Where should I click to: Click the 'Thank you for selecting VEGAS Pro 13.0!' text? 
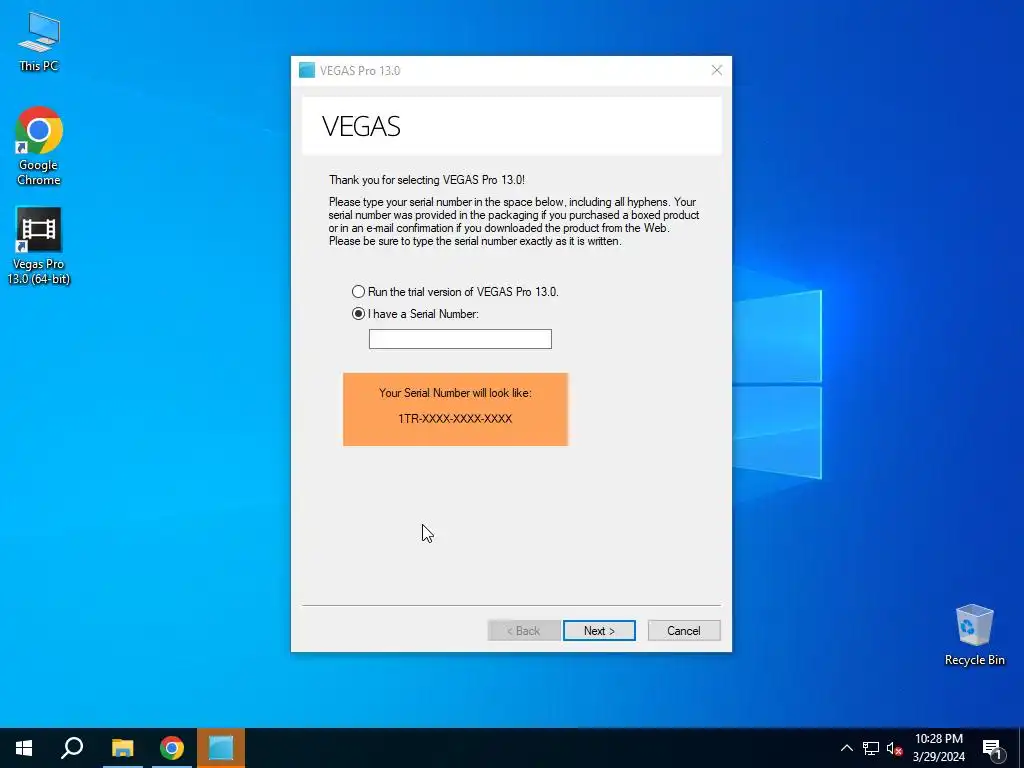coord(426,180)
